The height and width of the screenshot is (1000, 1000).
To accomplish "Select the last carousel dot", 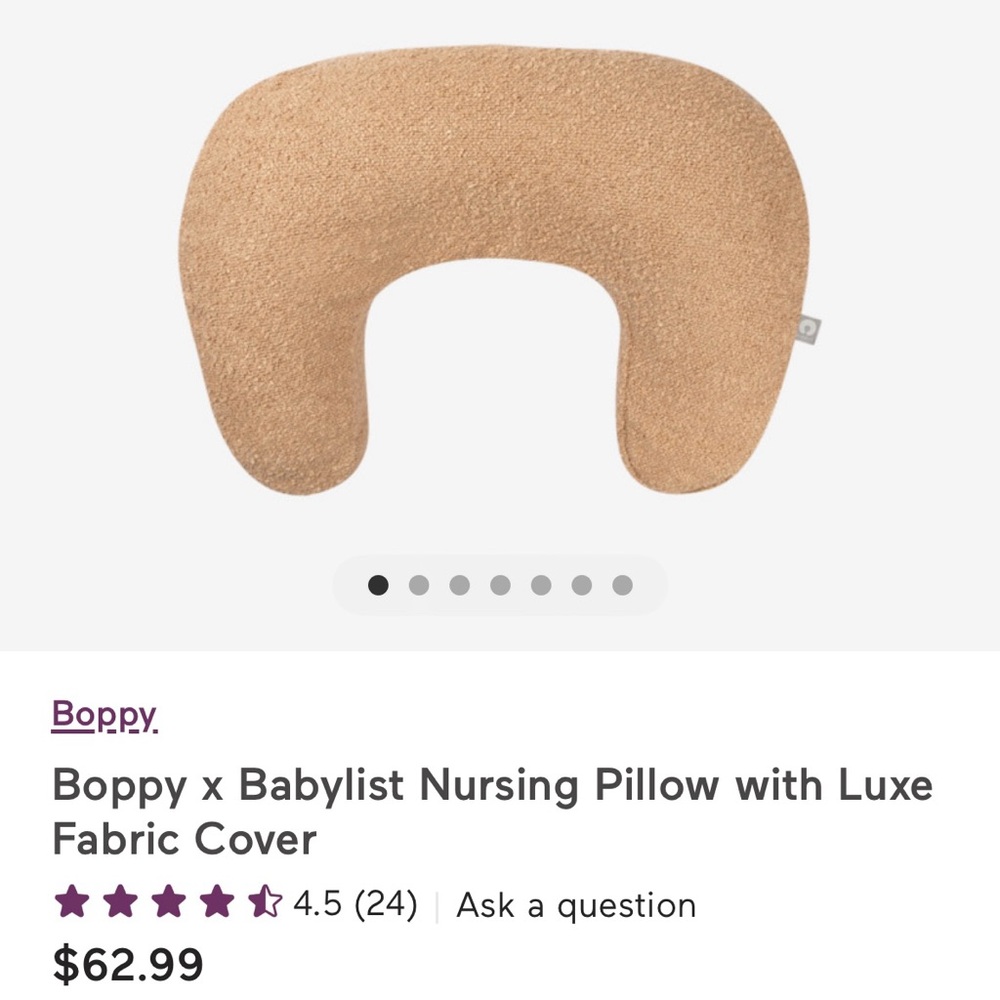I will [621, 584].
